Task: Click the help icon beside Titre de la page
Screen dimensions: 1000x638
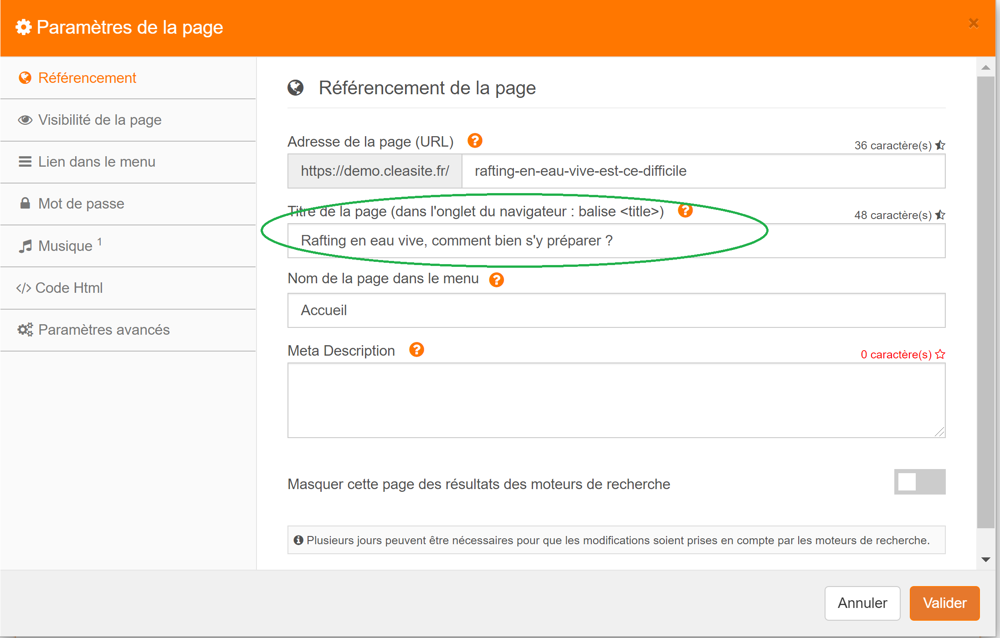Action: pyautogui.click(x=685, y=211)
